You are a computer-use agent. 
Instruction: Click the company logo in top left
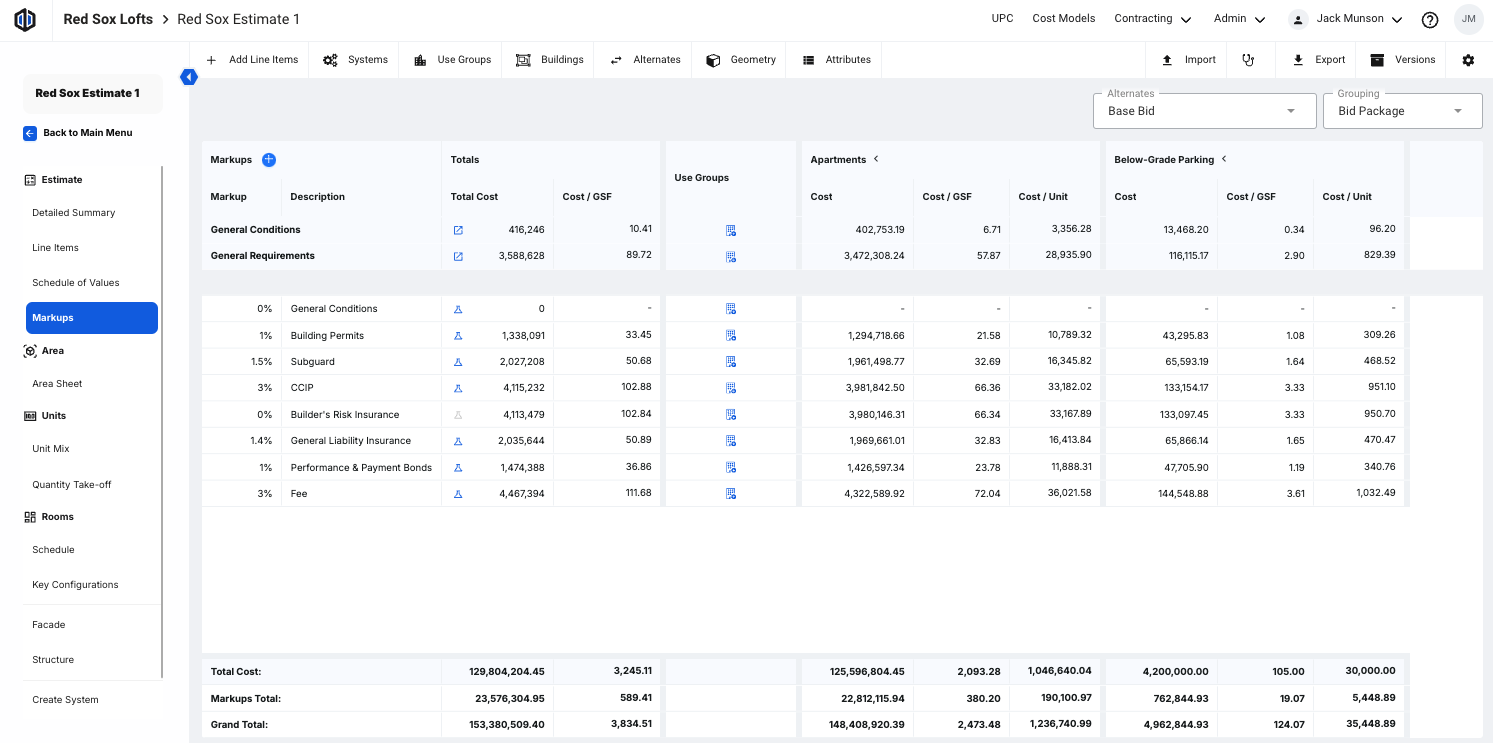point(25,20)
